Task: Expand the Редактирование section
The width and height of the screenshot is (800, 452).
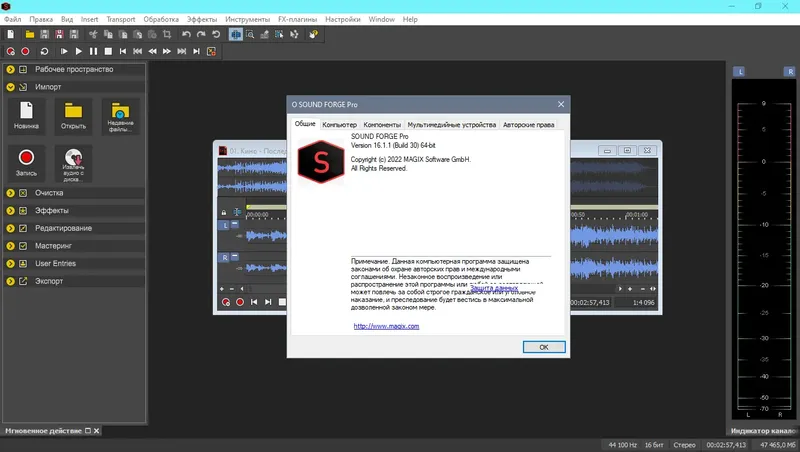Action: [x=10, y=228]
